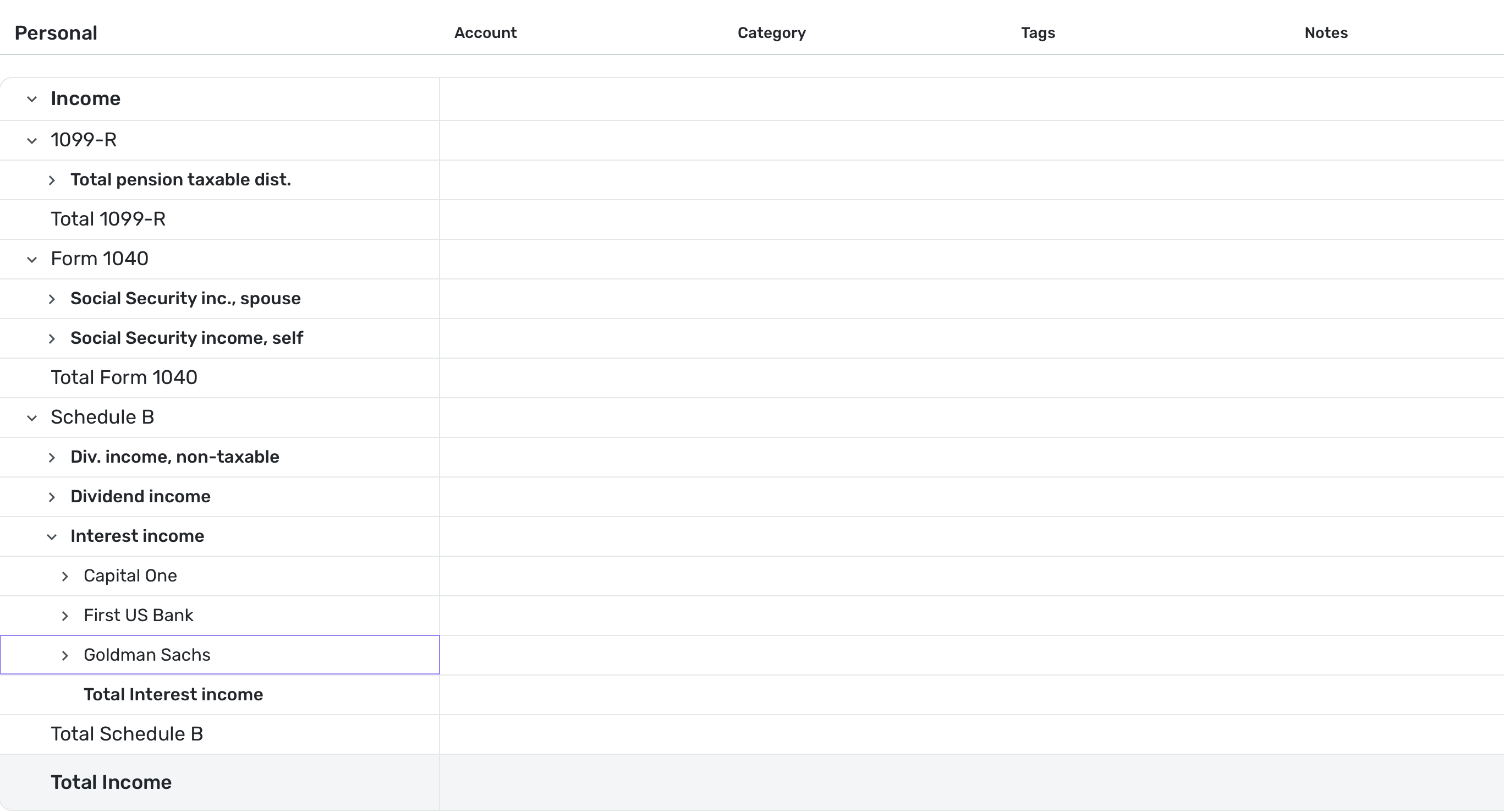
Task: Select the Total Interest income row
Action: pos(173,695)
